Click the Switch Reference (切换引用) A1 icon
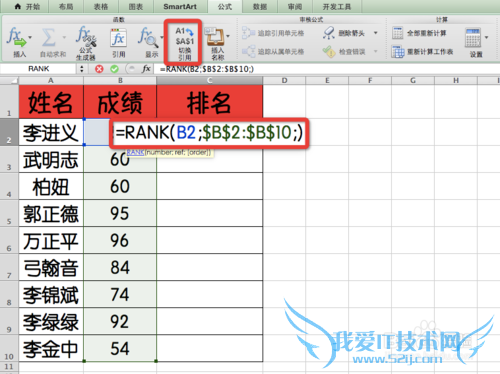 coord(184,36)
